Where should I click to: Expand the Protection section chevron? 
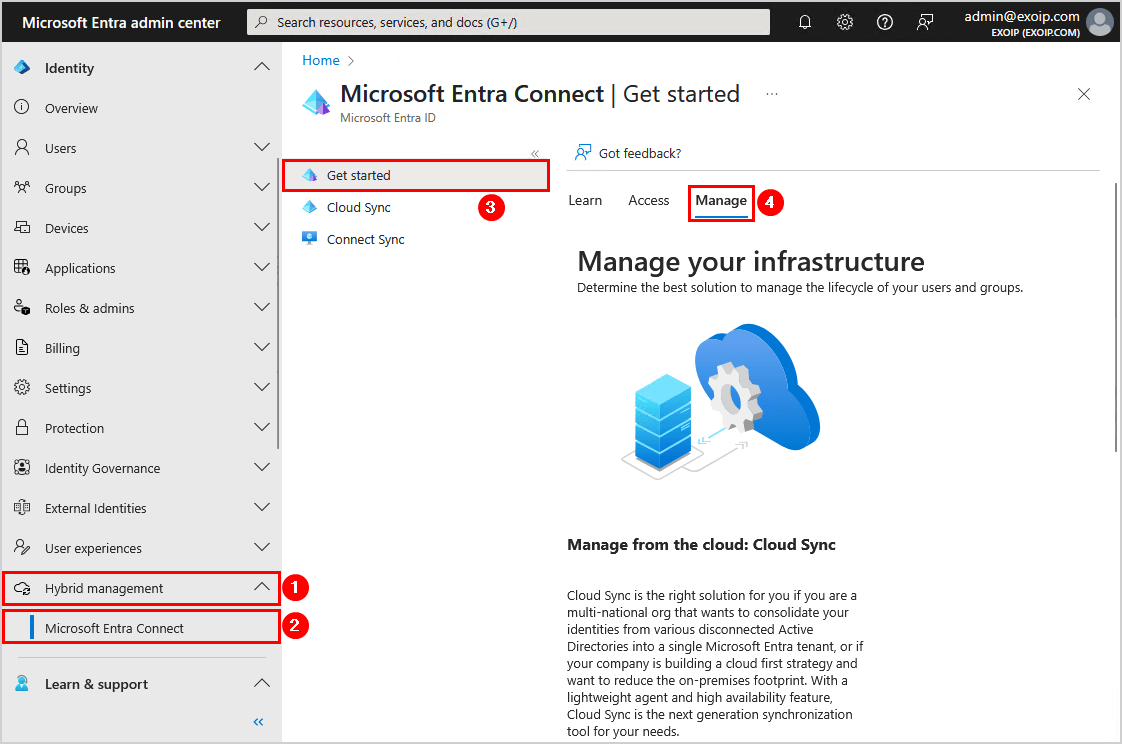[x=262, y=428]
